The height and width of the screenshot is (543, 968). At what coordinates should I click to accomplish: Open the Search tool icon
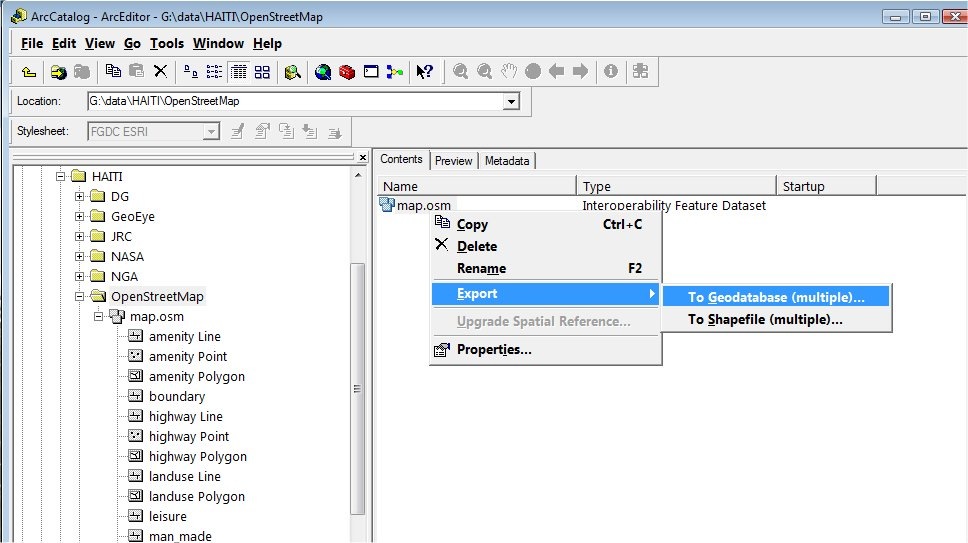(293, 72)
